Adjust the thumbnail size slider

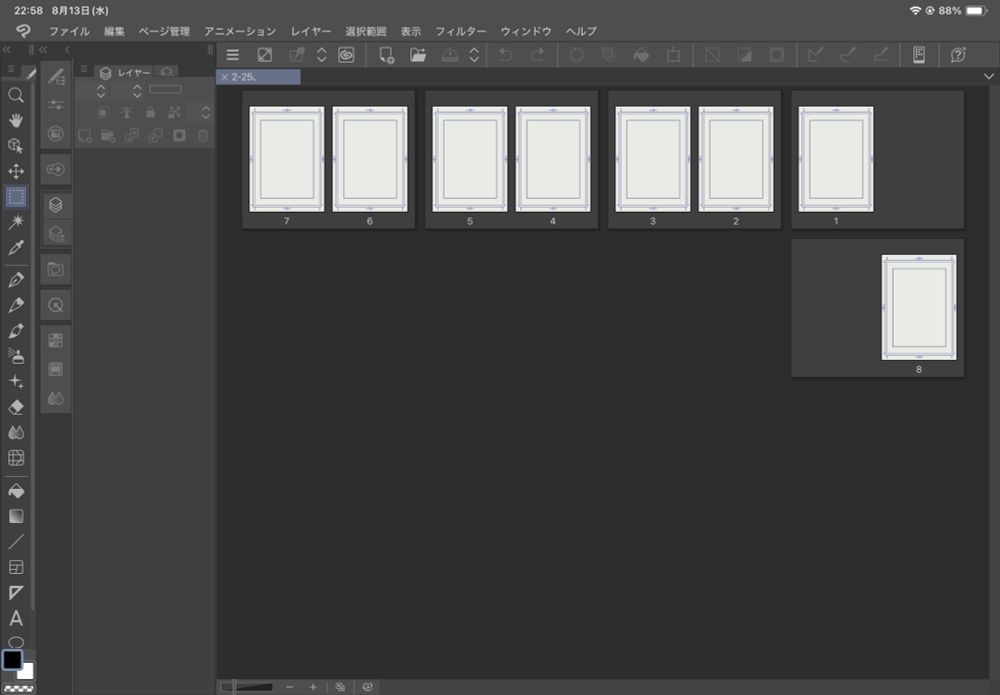click(247, 687)
